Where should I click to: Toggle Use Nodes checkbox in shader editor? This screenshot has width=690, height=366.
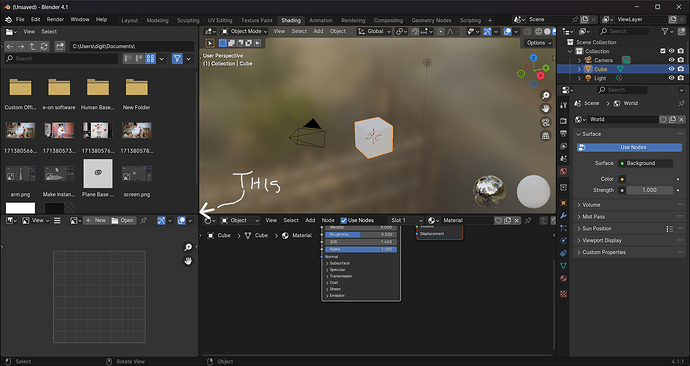(x=344, y=220)
